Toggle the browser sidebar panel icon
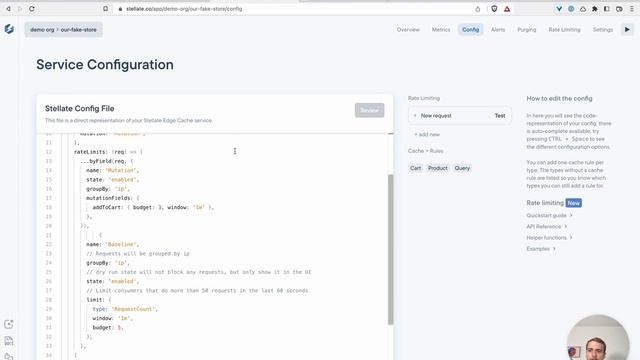Screen dimensions: 640x360 click(x=607, y=9)
